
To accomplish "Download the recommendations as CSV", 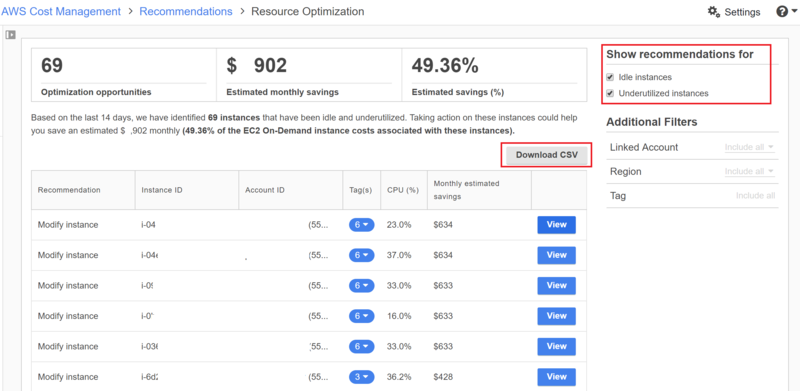I will [x=547, y=155].
